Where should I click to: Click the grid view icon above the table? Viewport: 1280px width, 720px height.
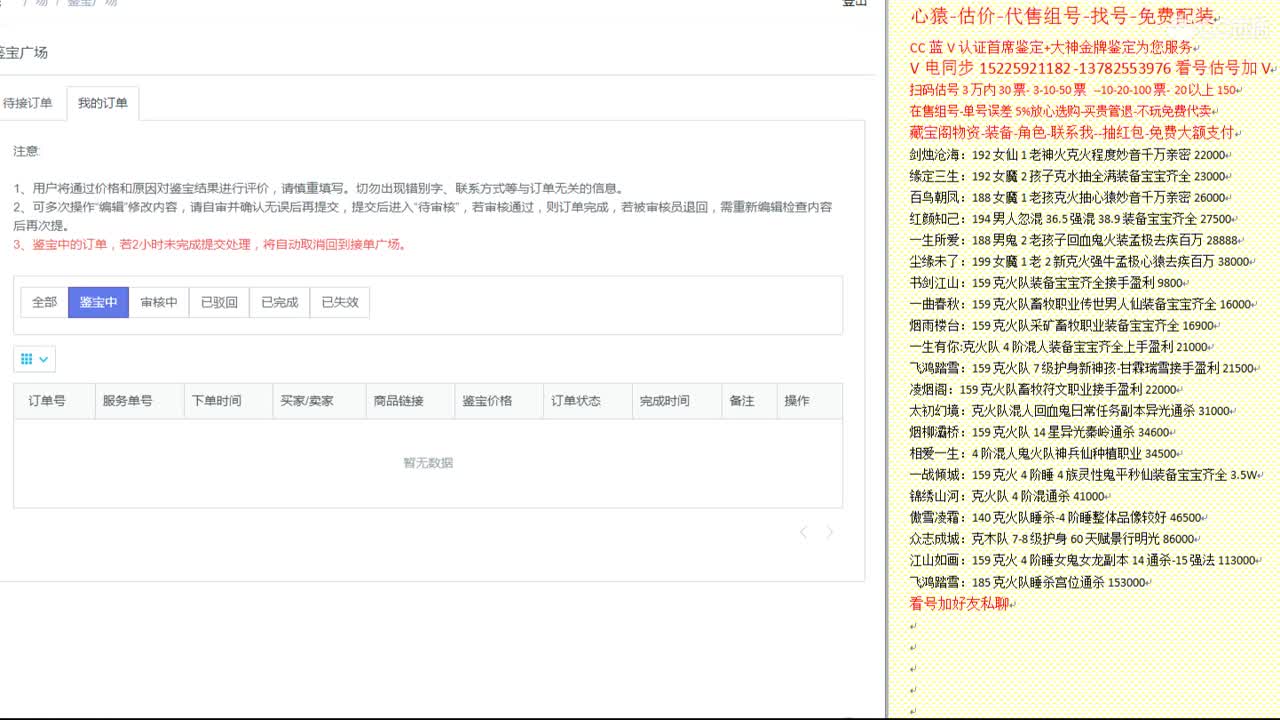coord(27,358)
